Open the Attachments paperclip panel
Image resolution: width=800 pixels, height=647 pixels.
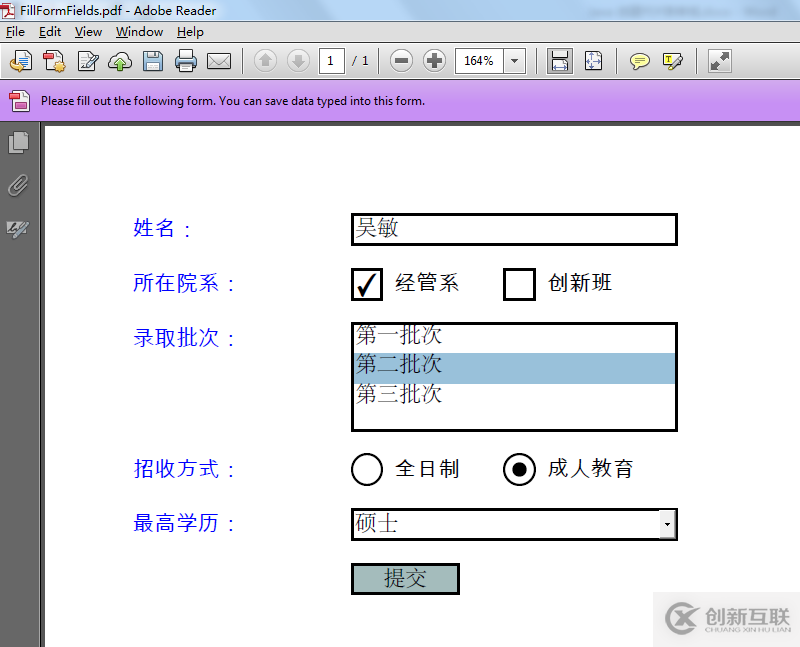(18, 186)
